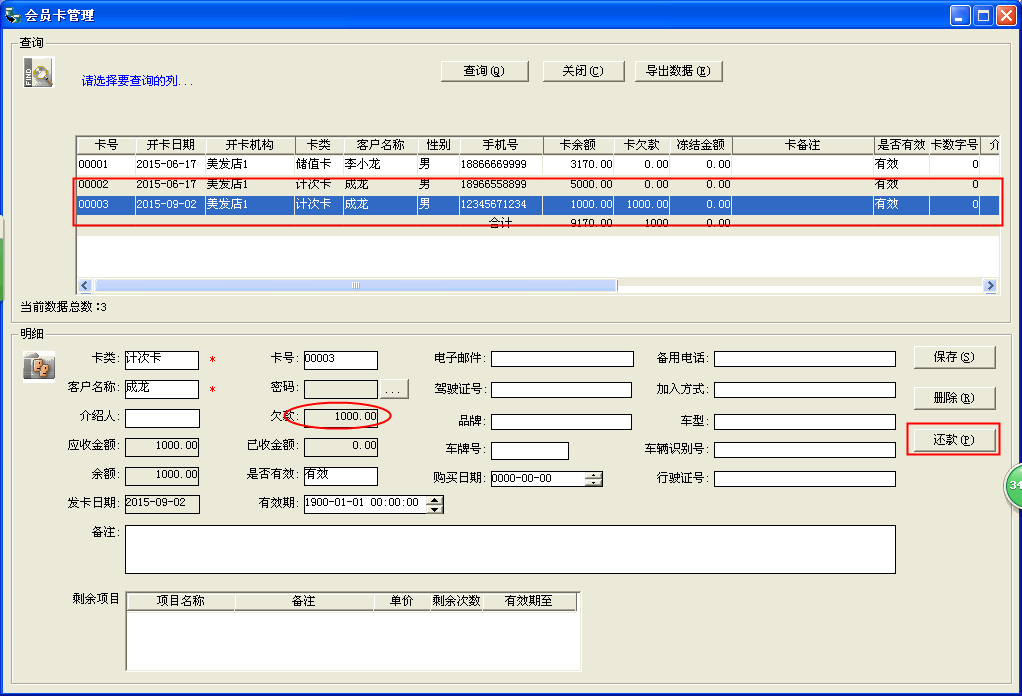Viewport: 1022px width, 696px height.
Task: Click the 开卡机构 column header
Action: (250, 145)
